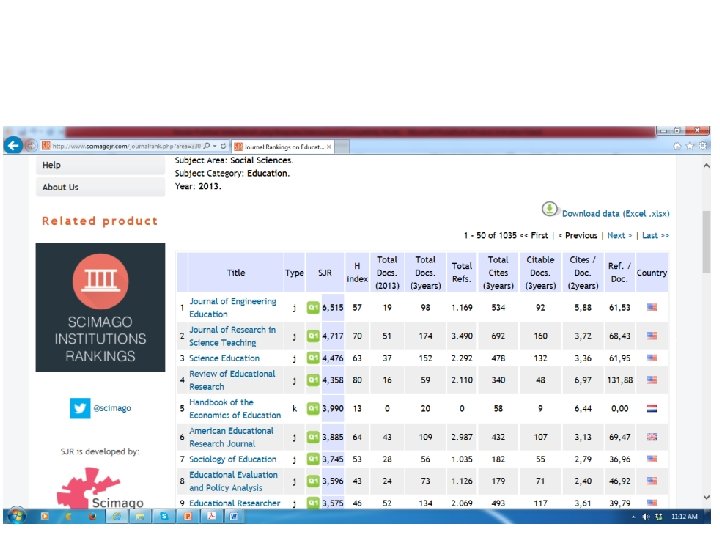Click SJR value 6,515
Image resolution: width=720 pixels, height=540 pixels.
point(333,308)
